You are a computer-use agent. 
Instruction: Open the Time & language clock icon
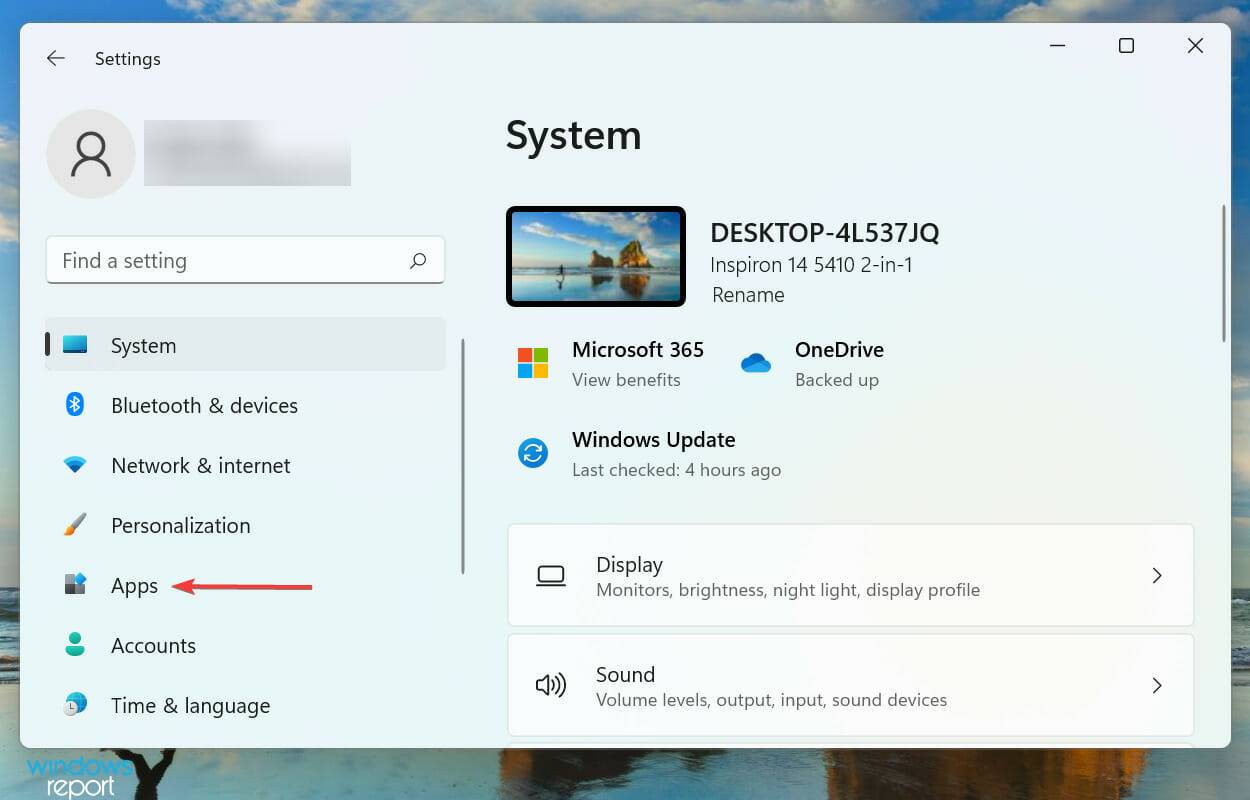pyautogui.click(x=74, y=705)
